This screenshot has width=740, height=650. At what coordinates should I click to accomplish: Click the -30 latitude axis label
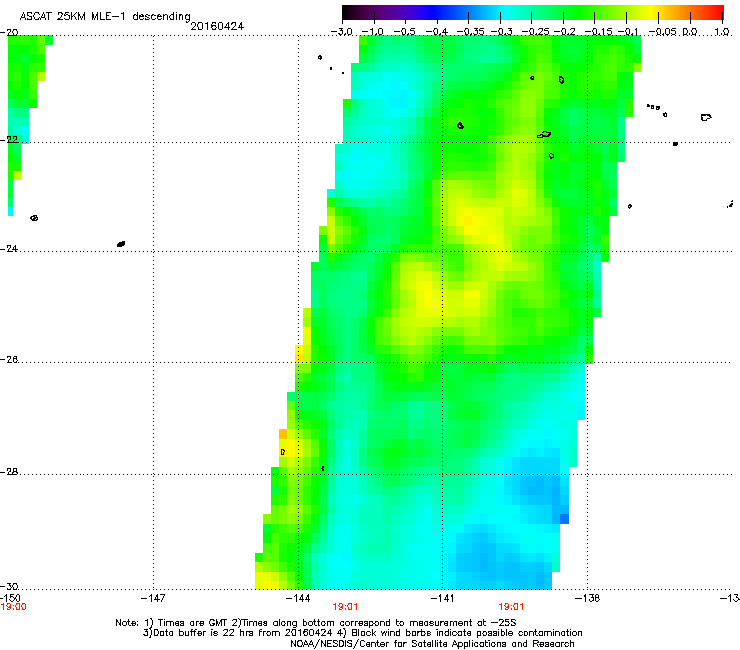[9, 586]
